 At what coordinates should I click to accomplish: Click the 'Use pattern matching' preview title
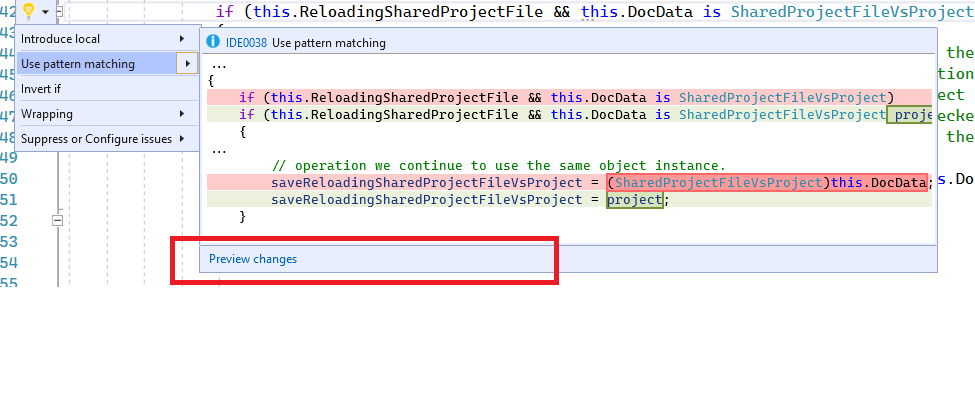click(329, 43)
